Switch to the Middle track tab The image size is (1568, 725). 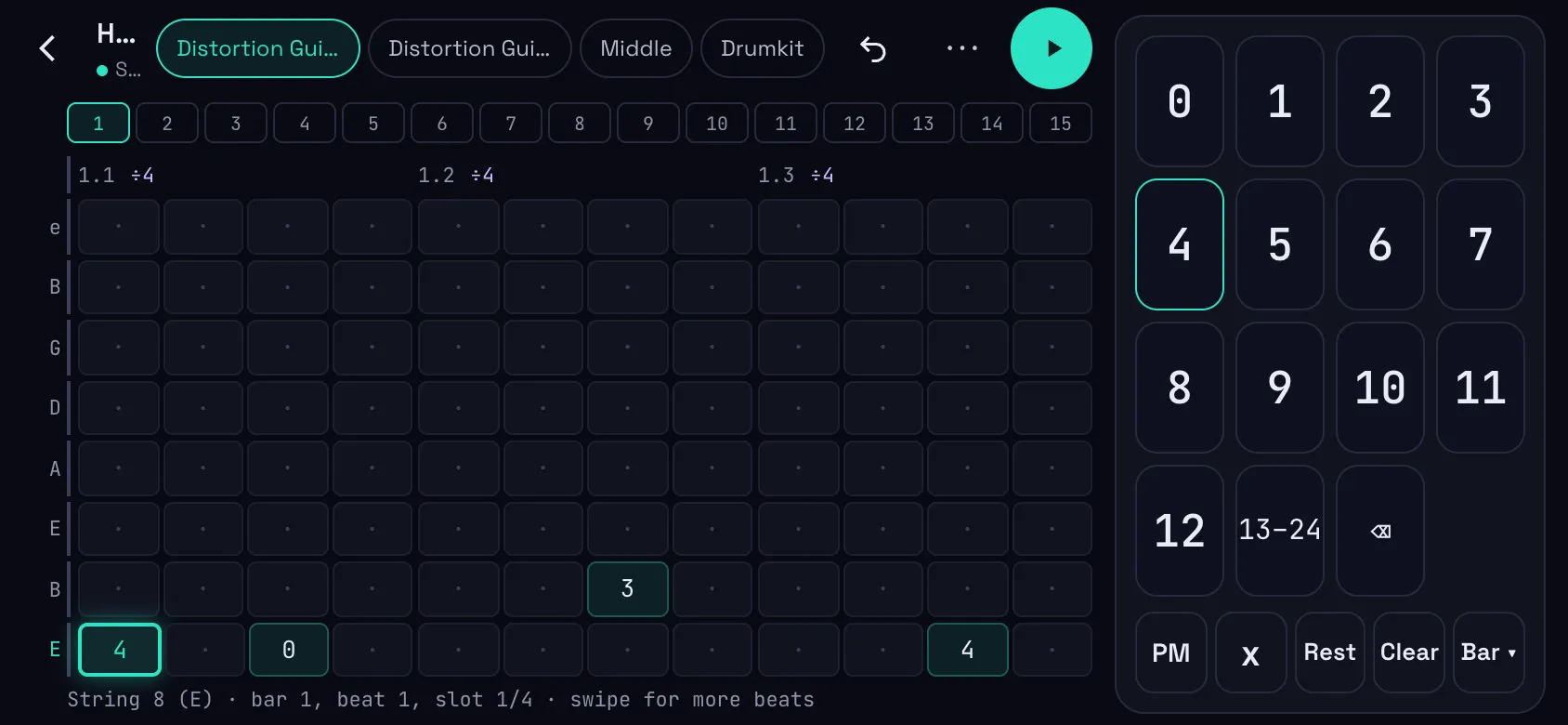coord(636,48)
